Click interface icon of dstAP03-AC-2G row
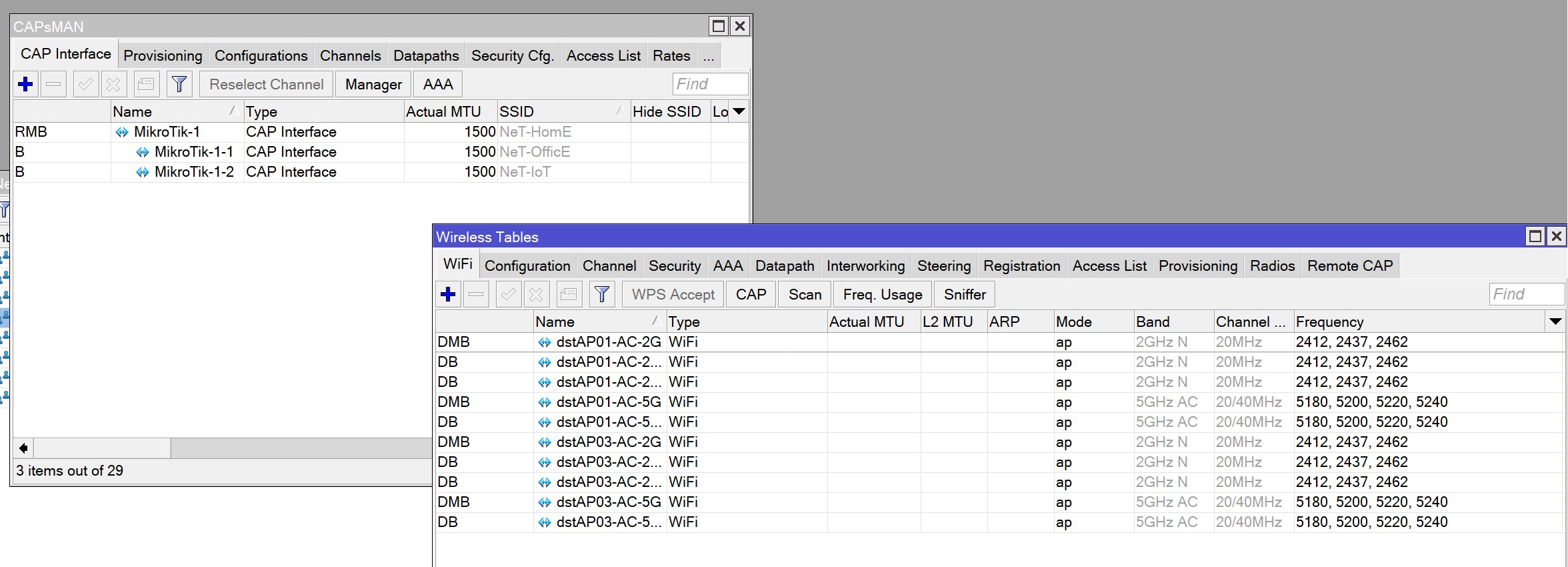1568x567 pixels. pyautogui.click(x=545, y=442)
